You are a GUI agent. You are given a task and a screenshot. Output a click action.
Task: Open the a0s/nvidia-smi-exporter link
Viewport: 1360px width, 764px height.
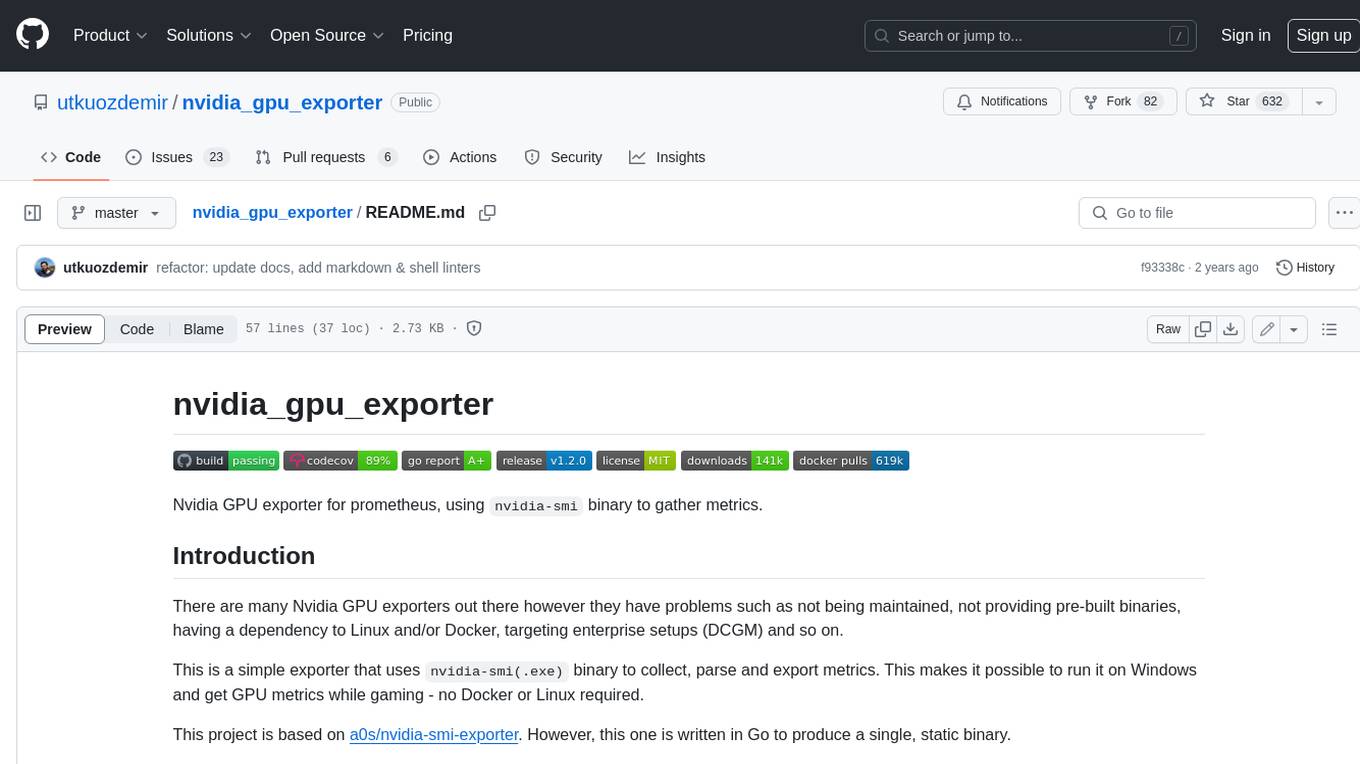tap(434, 734)
